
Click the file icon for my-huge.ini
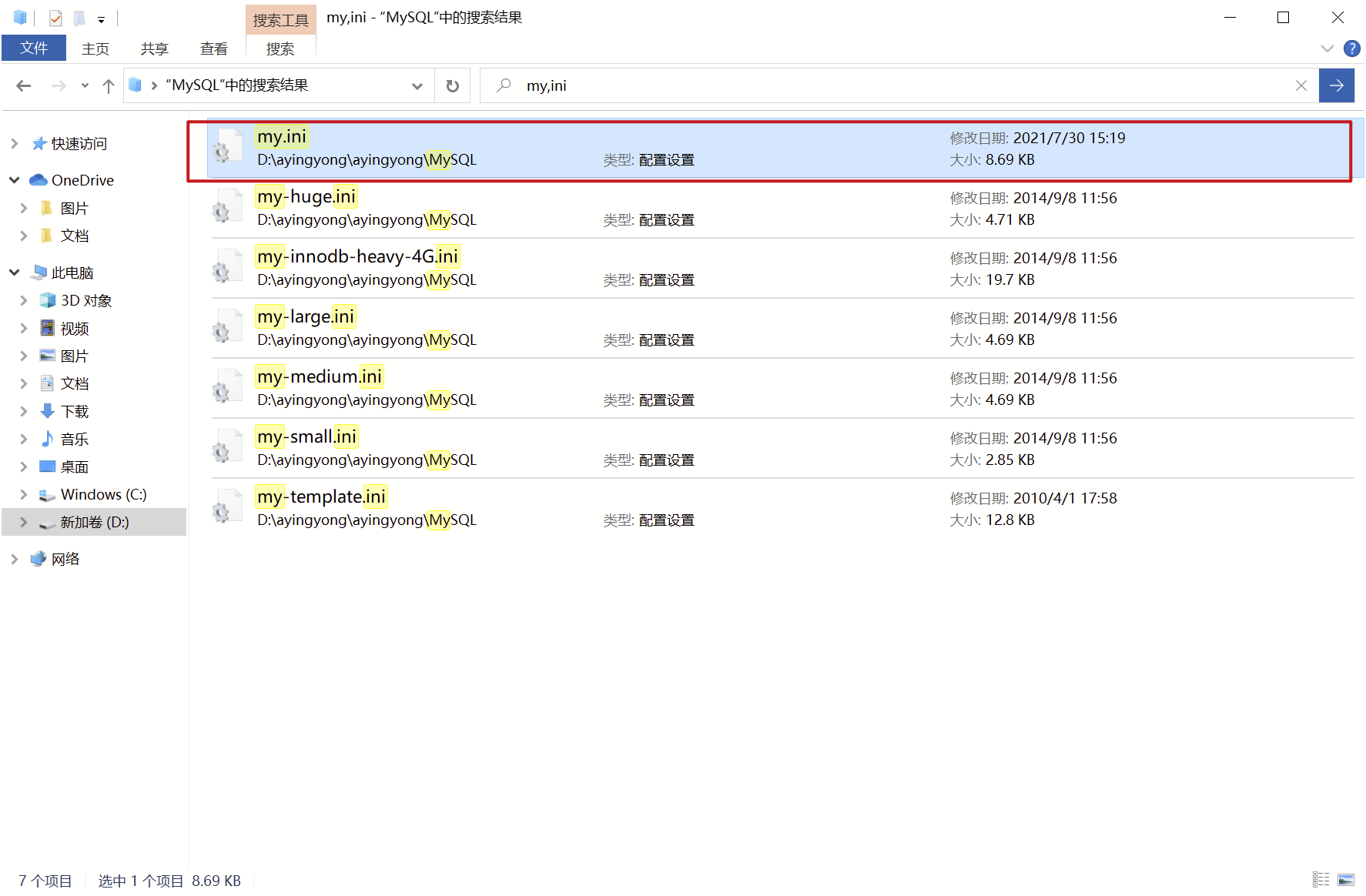[x=228, y=206]
